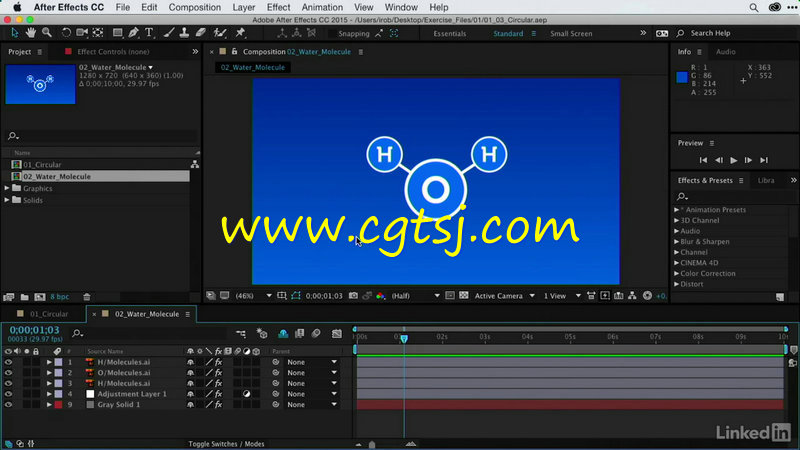Screen dimensions: 800x450
Task: Click the blue color swatch in Info panel
Action: click(x=682, y=78)
